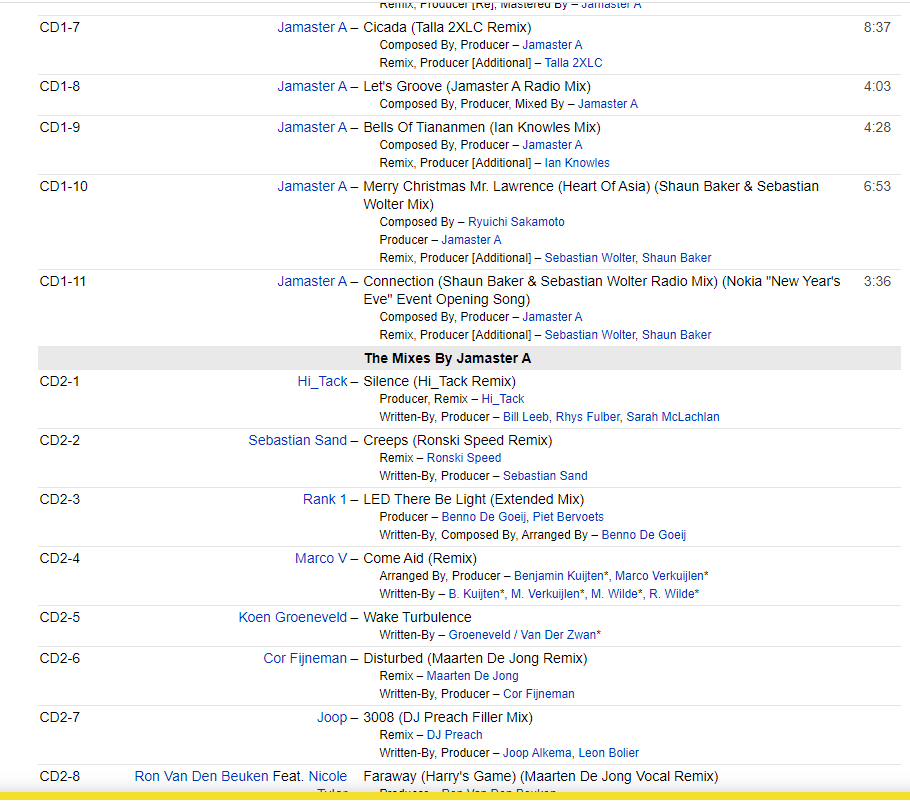910x805 pixels.
Task: Open Jamaster A artist link on CD1-9 row
Action: [x=312, y=127]
